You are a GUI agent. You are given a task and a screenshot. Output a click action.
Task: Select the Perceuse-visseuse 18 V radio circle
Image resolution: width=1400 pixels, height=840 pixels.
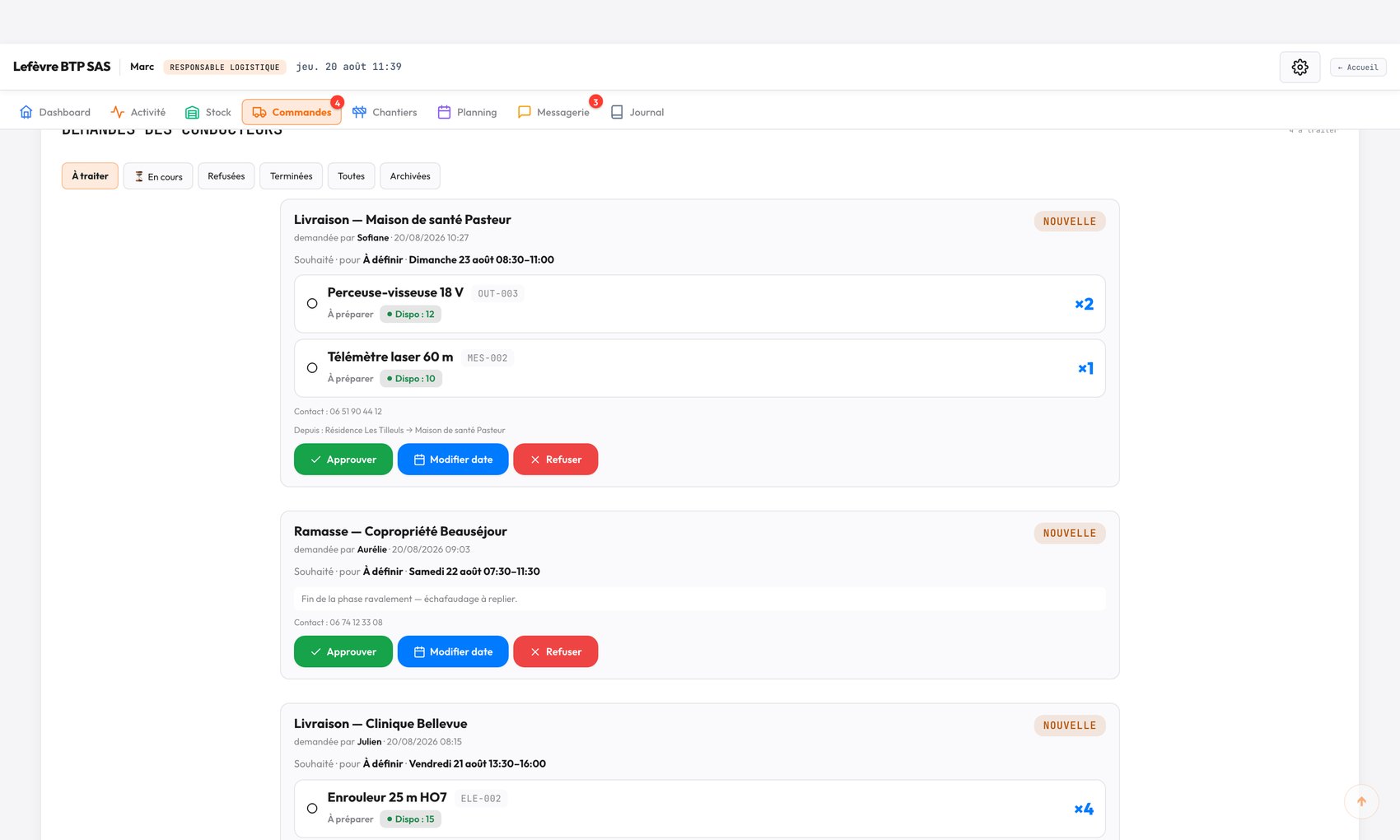pyautogui.click(x=312, y=304)
